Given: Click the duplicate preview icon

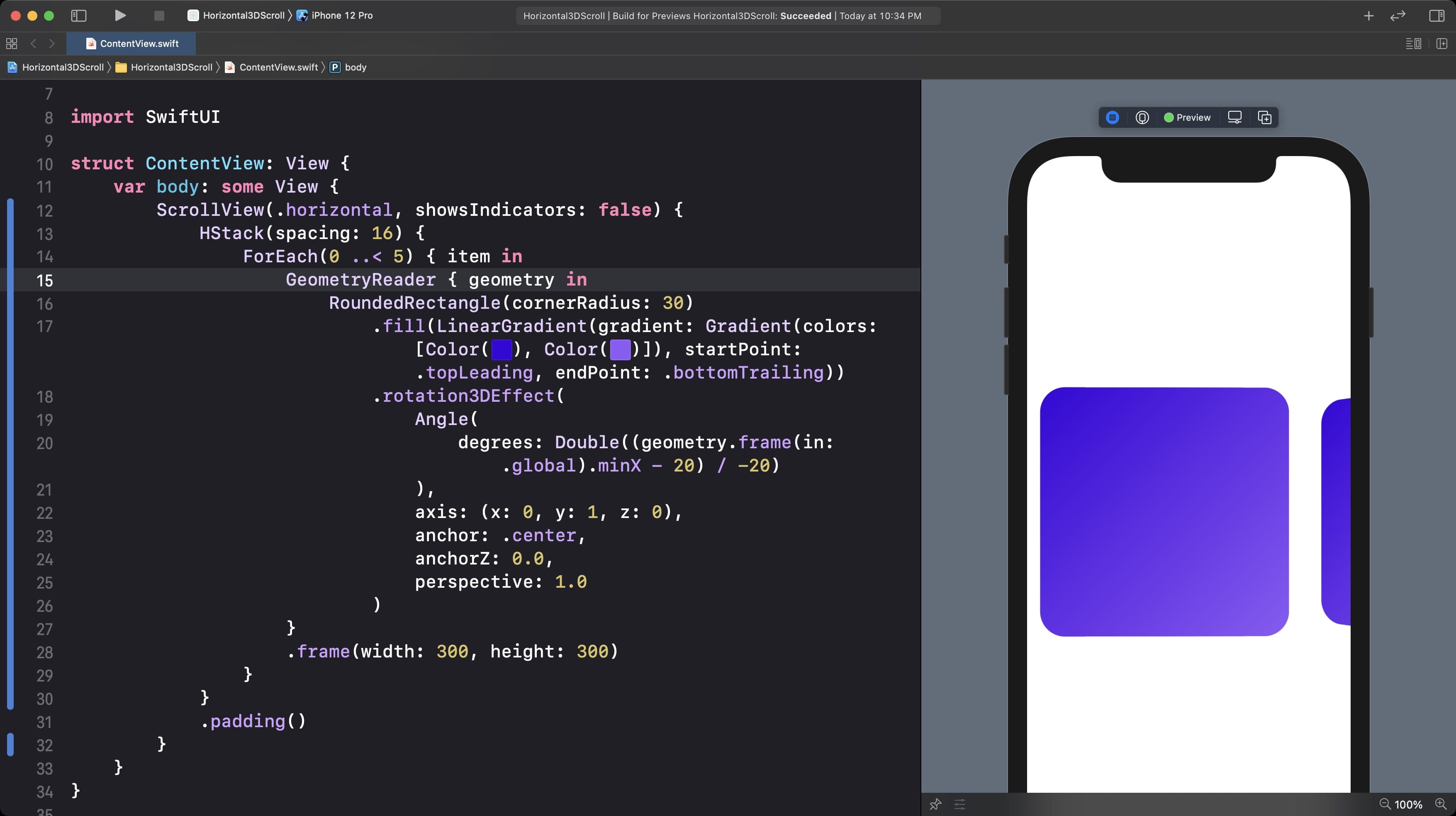Looking at the screenshot, I should pos(1264,117).
